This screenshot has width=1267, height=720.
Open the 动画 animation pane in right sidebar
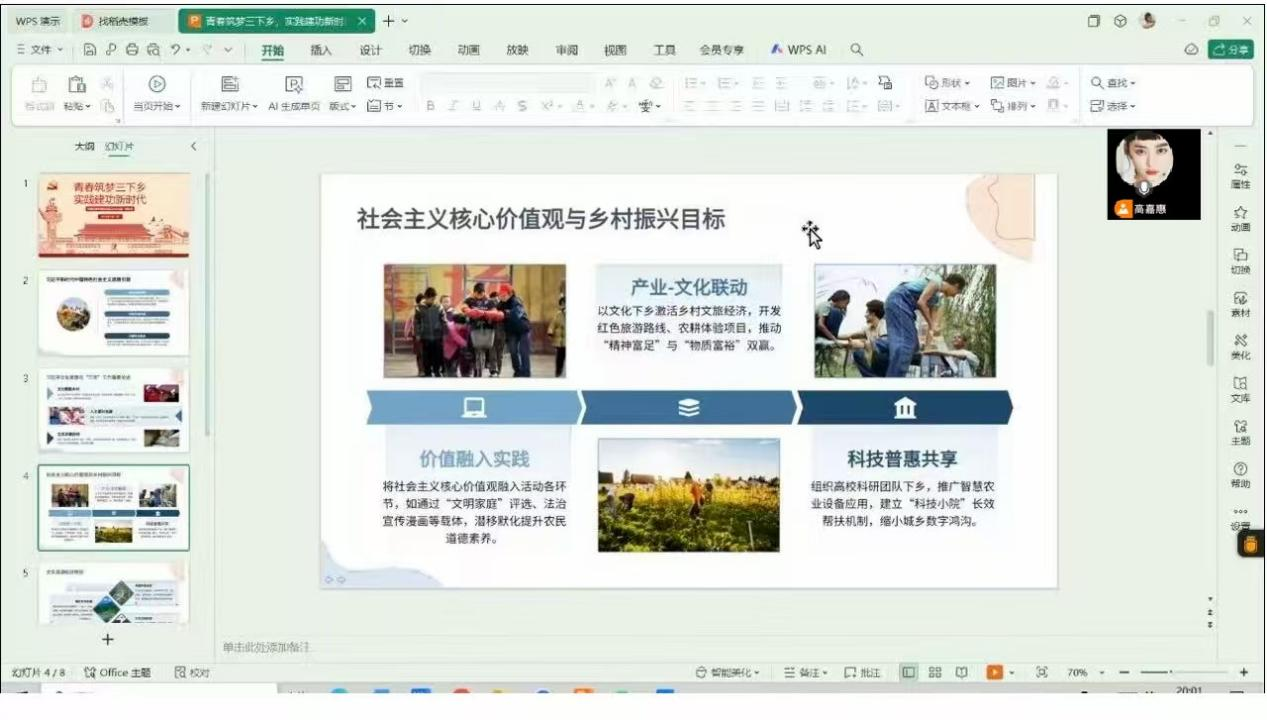1240,218
